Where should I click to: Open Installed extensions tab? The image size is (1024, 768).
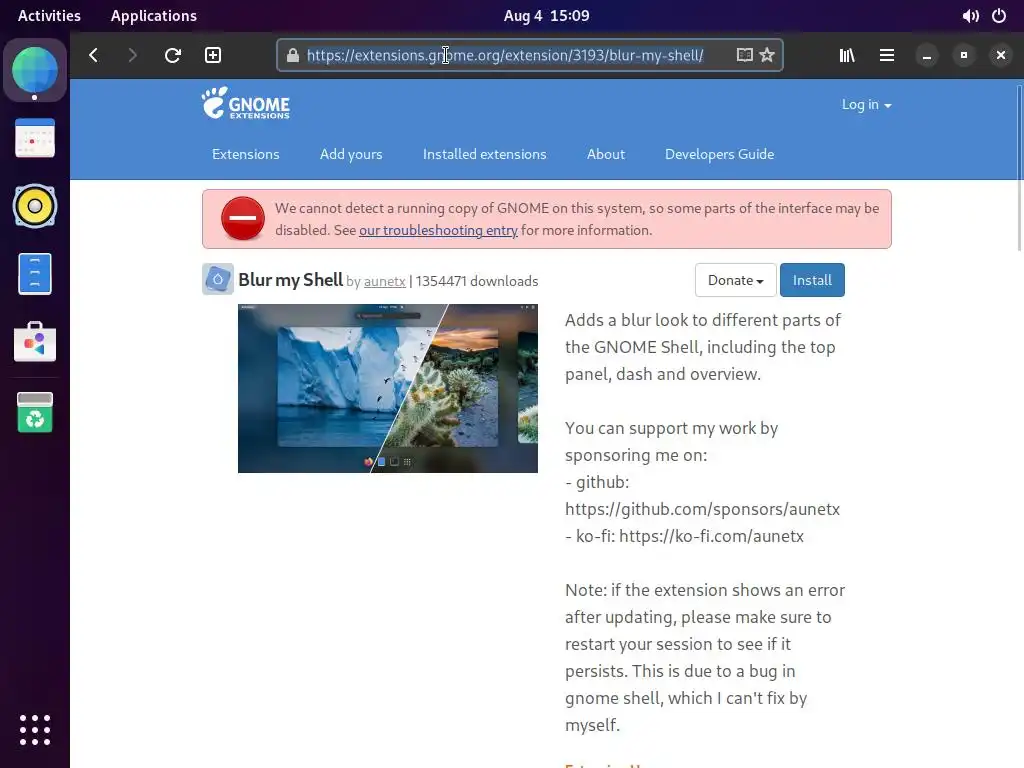[x=485, y=154]
